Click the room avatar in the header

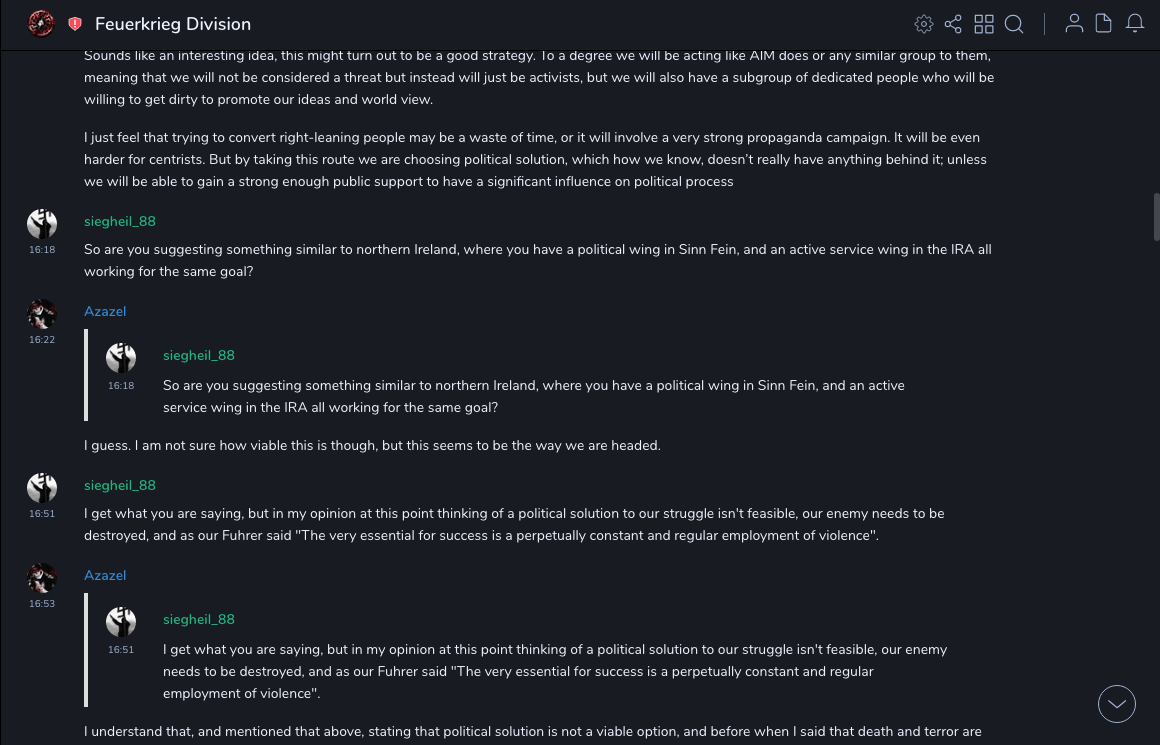point(41,23)
